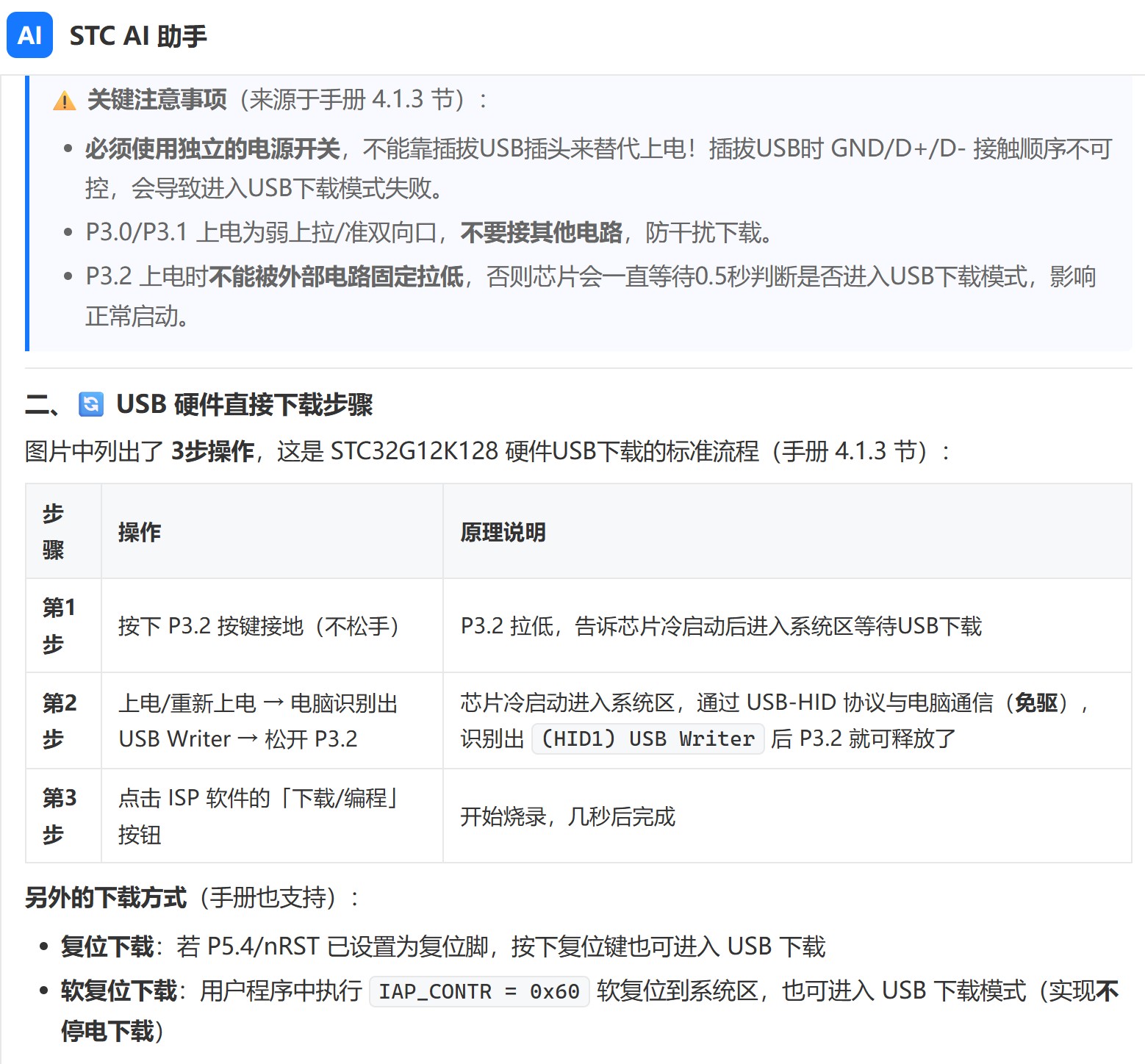Image resolution: width=1145 pixels, height=1064 pixels.
Task: Click the 第1步 table cell
Action: [x=63, y=625]
